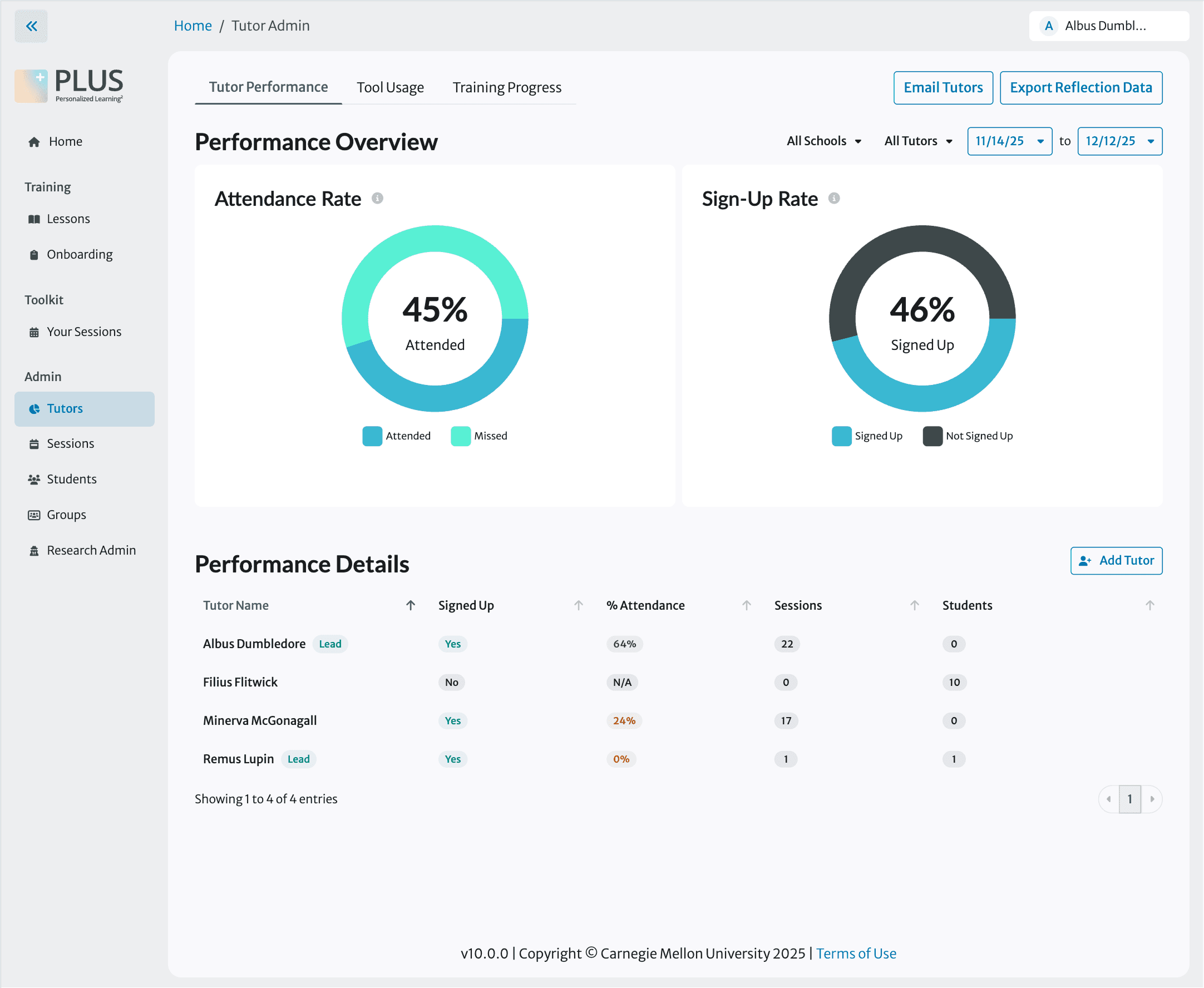Click Sign-Up Rate info icon
This screenshot has height=988, width=1204.
(834, 198)
